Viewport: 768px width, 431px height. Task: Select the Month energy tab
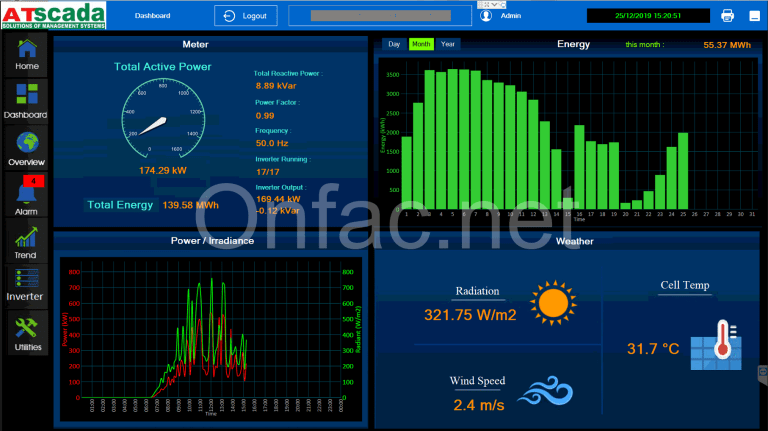[x=421, y=44]
